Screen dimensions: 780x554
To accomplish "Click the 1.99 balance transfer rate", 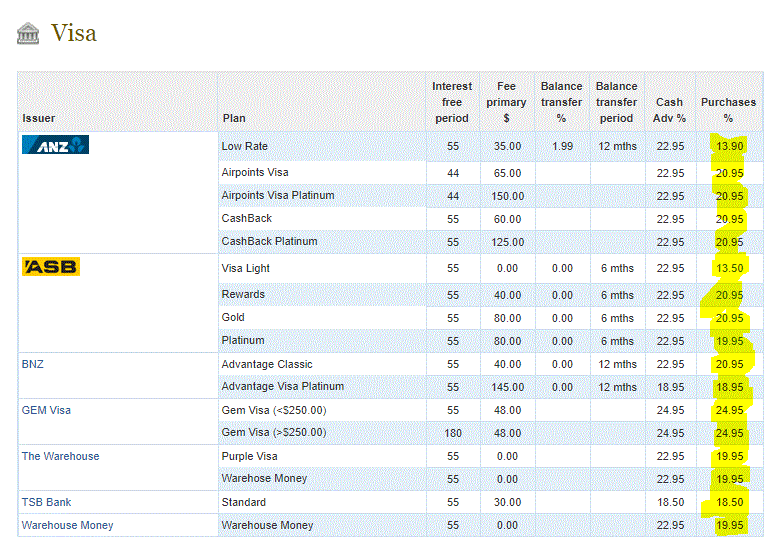I will coord(563,146).
